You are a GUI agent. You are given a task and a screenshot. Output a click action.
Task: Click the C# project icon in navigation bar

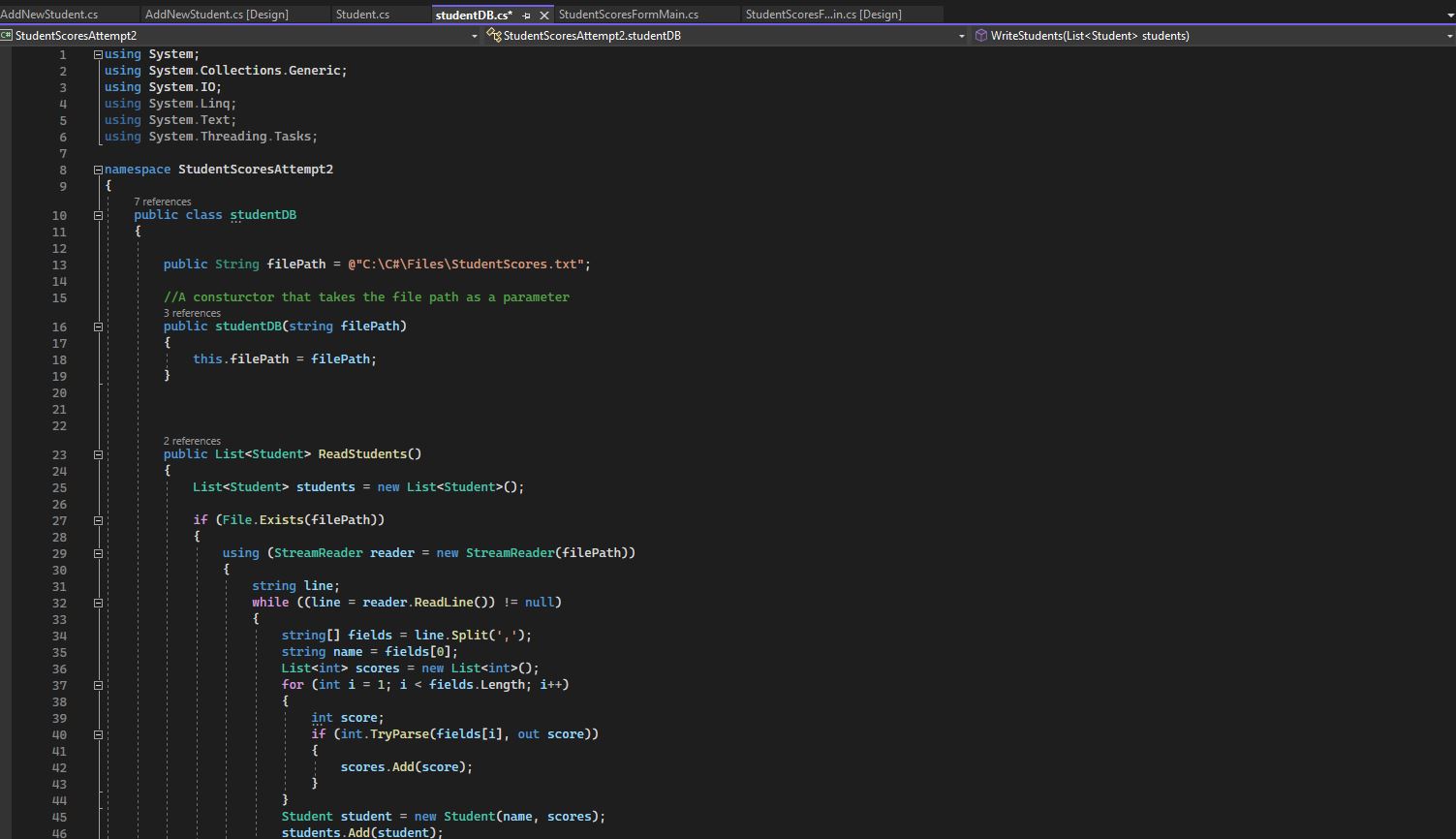point(7,36)
